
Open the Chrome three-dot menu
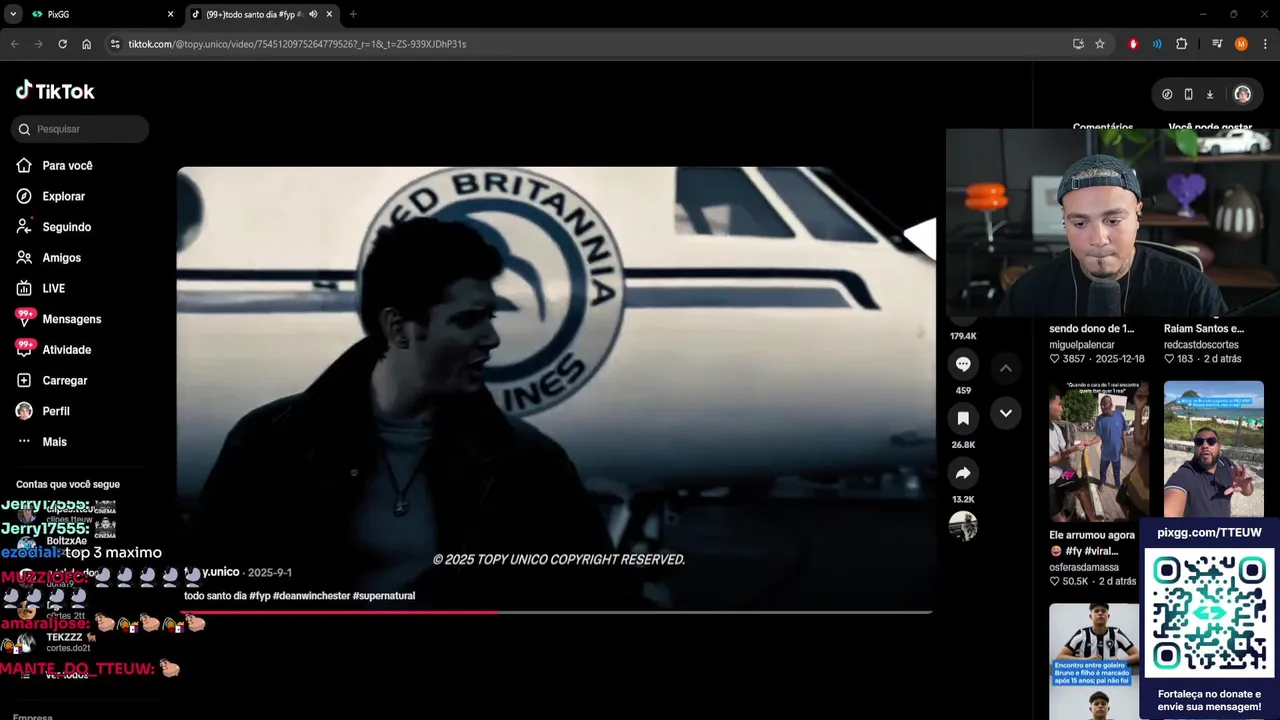point(1265,44)
